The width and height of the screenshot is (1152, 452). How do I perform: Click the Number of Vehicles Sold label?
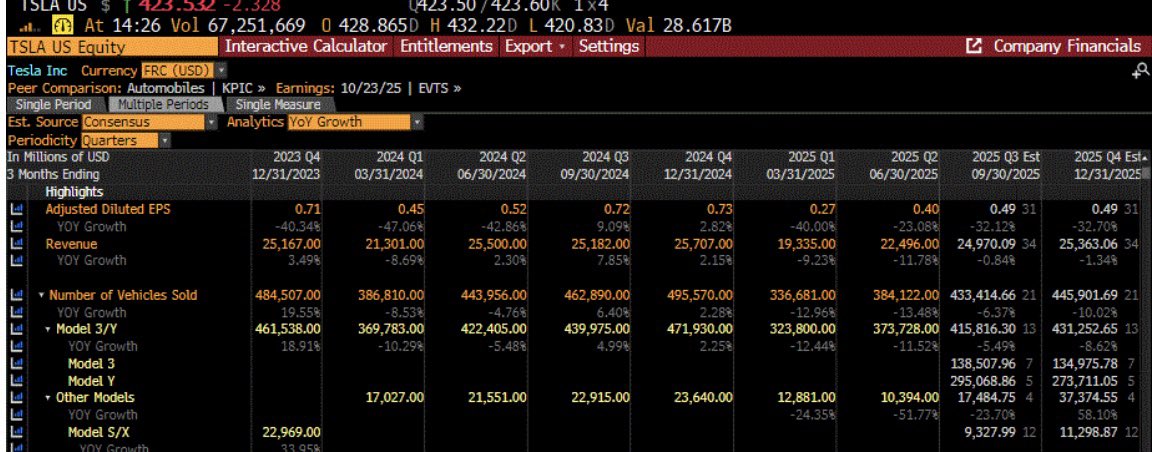tap(123, 295)
